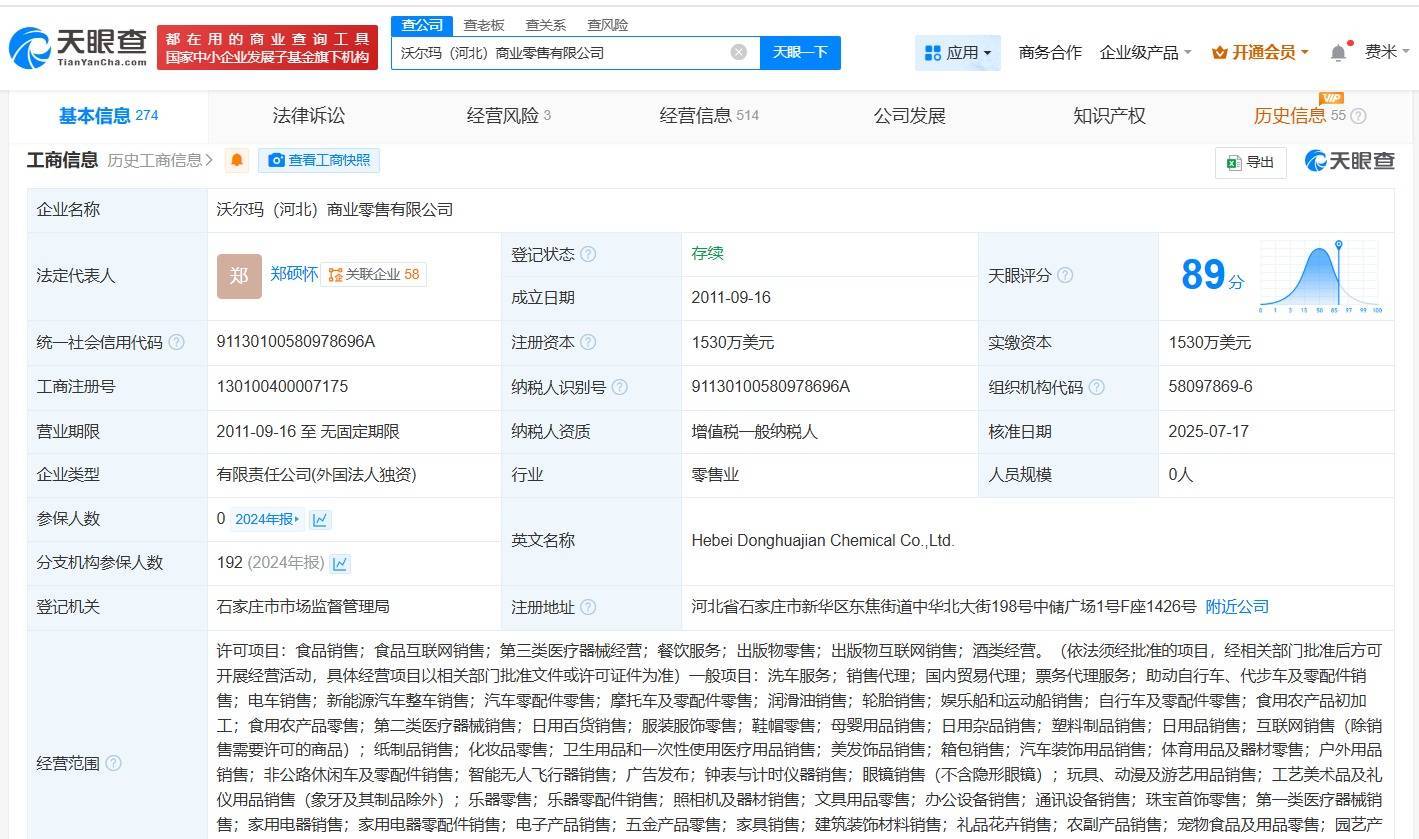Click the company name search input field
This screenshot has height=839, width=1419.
click(x=560, y=52)
